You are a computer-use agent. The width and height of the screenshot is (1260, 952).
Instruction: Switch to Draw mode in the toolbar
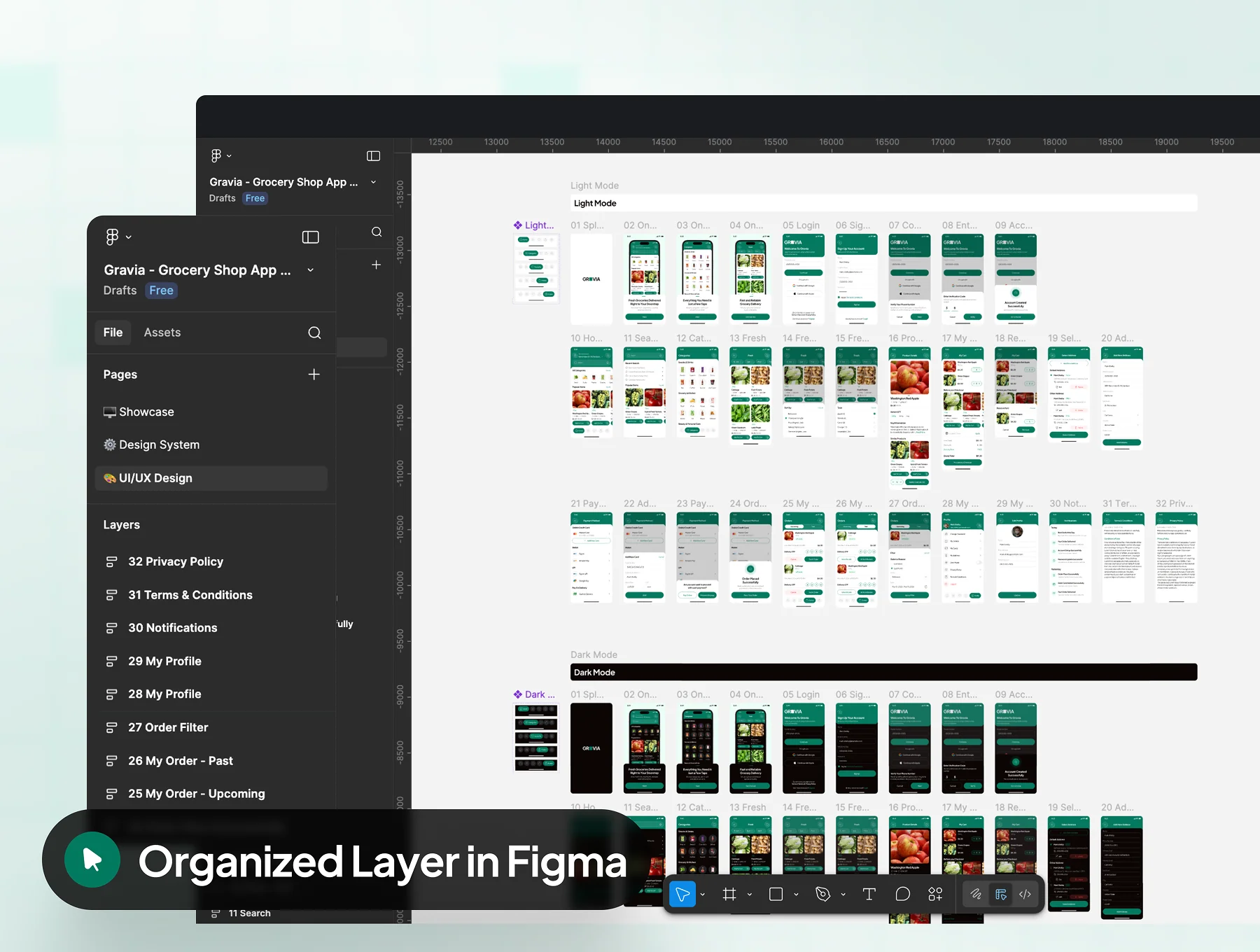[975, 894]
